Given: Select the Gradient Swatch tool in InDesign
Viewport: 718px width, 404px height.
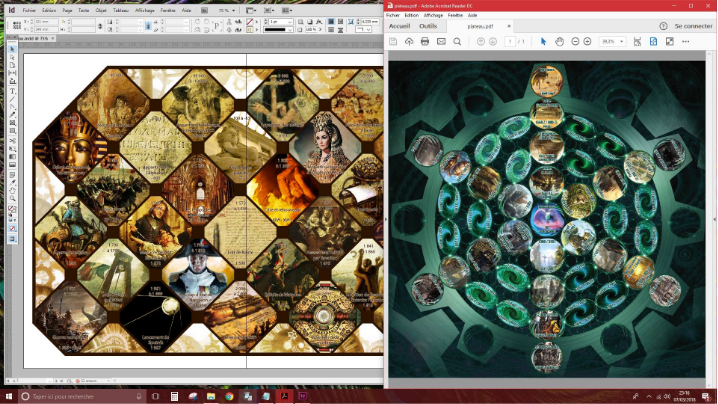Looking at the screenshot, I should (12, 156).
